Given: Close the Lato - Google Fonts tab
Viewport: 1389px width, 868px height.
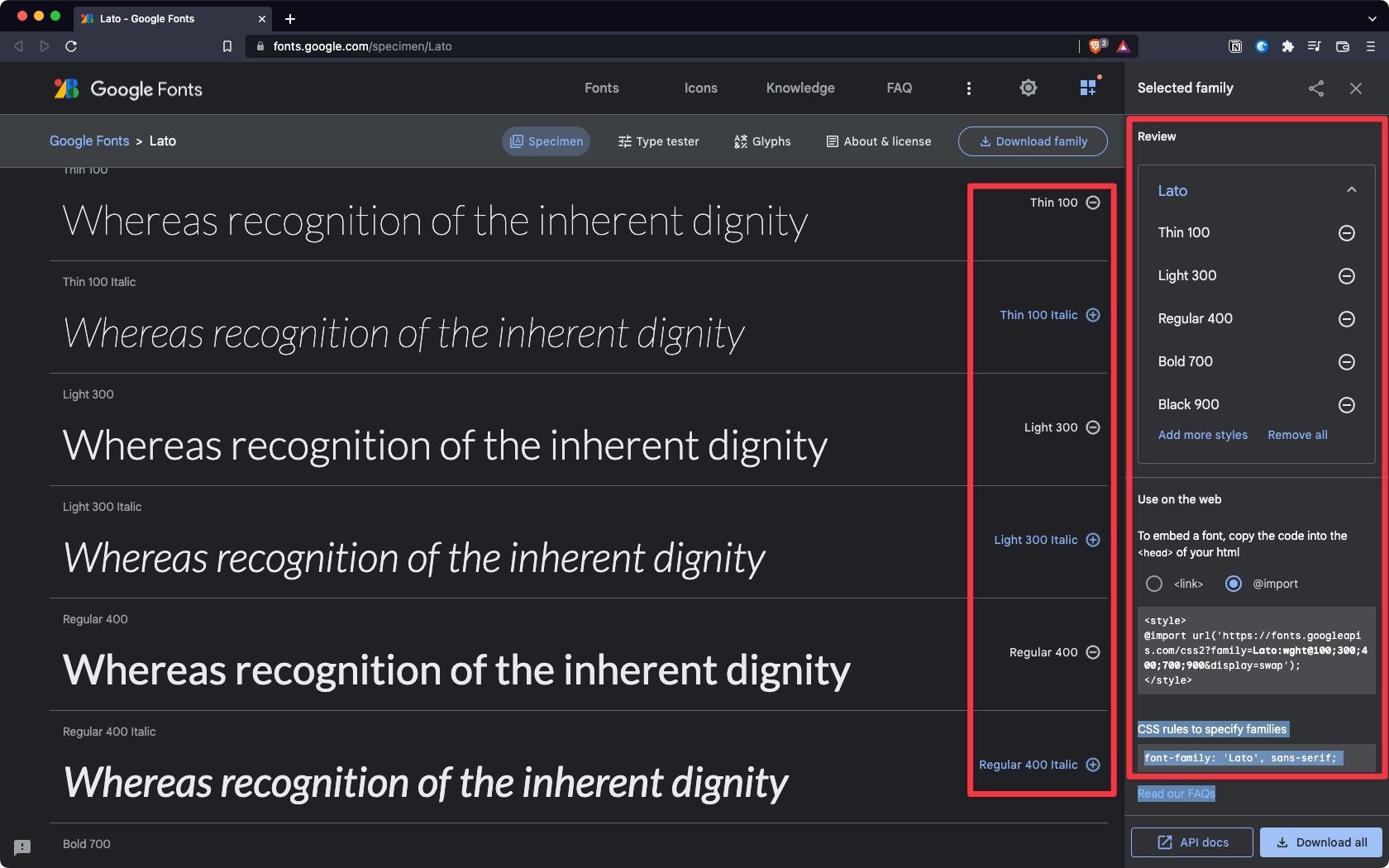Looking at the screenshot, I should (x=262, y=18).
